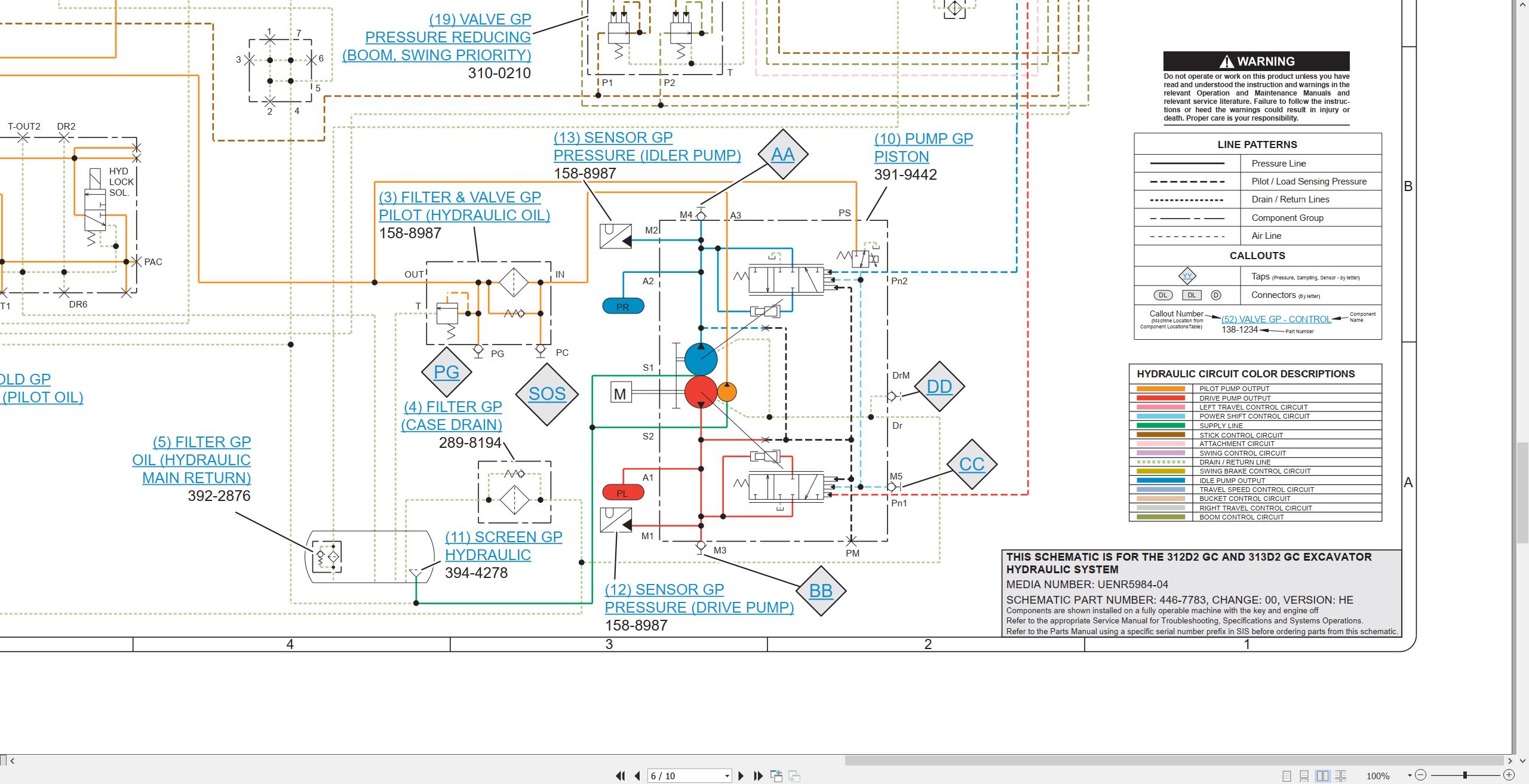This screenshot has width=1529, height=784.
Task: Click the idler pump pressure sensor symbol
Action: (x=616, y=236)
